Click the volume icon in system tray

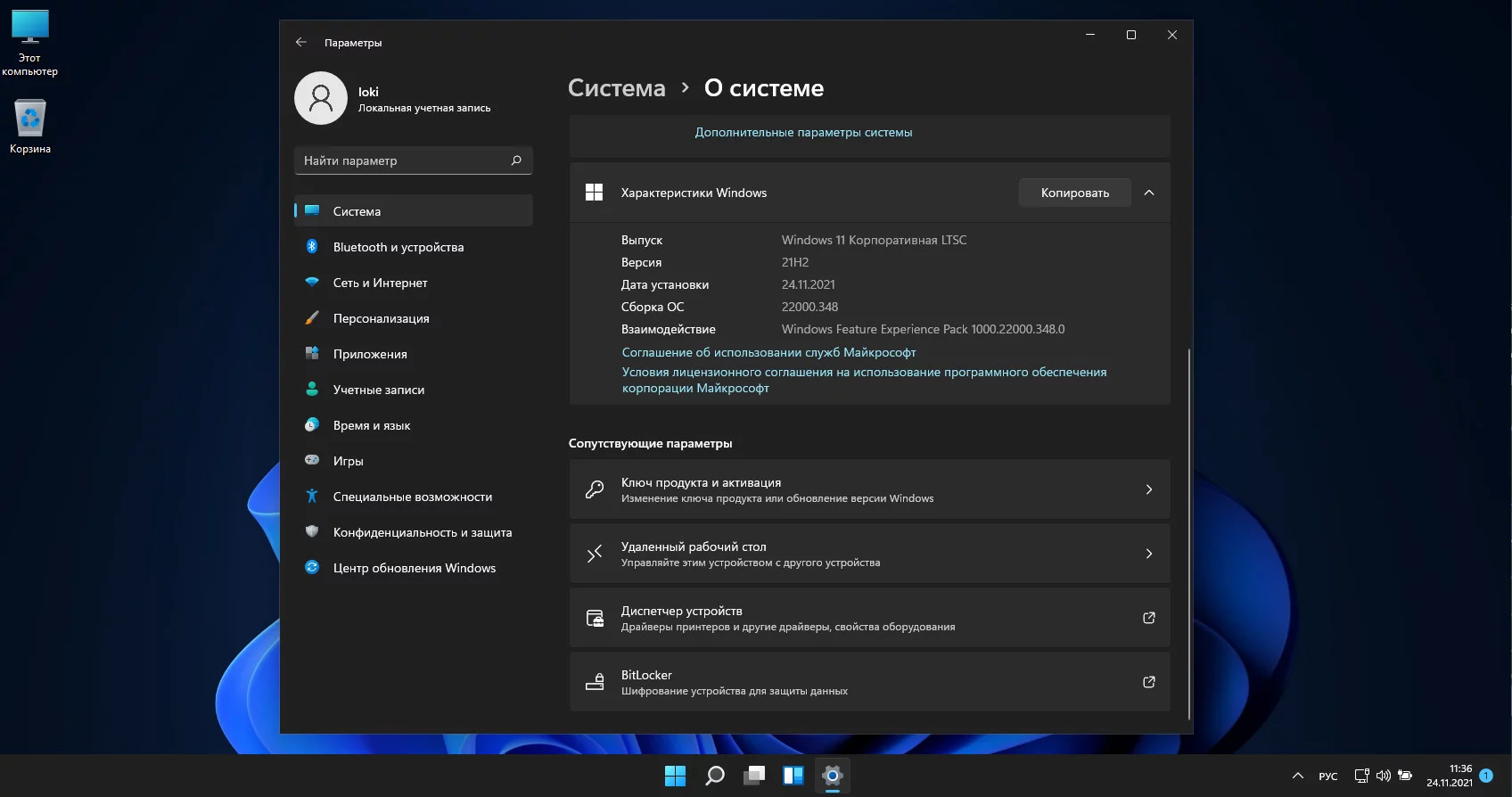coord(1383,776)
